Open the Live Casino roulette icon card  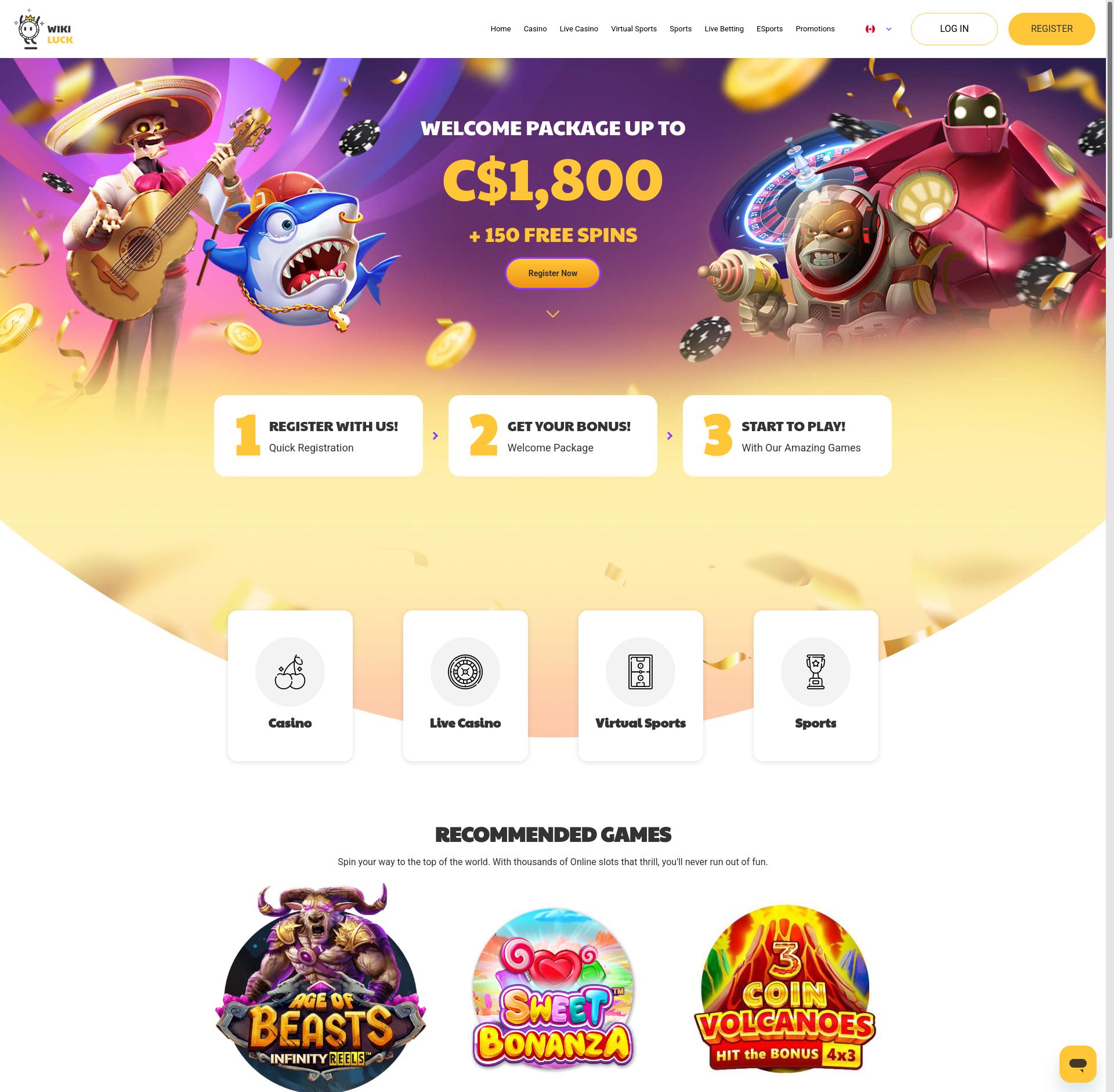(465, 685)
